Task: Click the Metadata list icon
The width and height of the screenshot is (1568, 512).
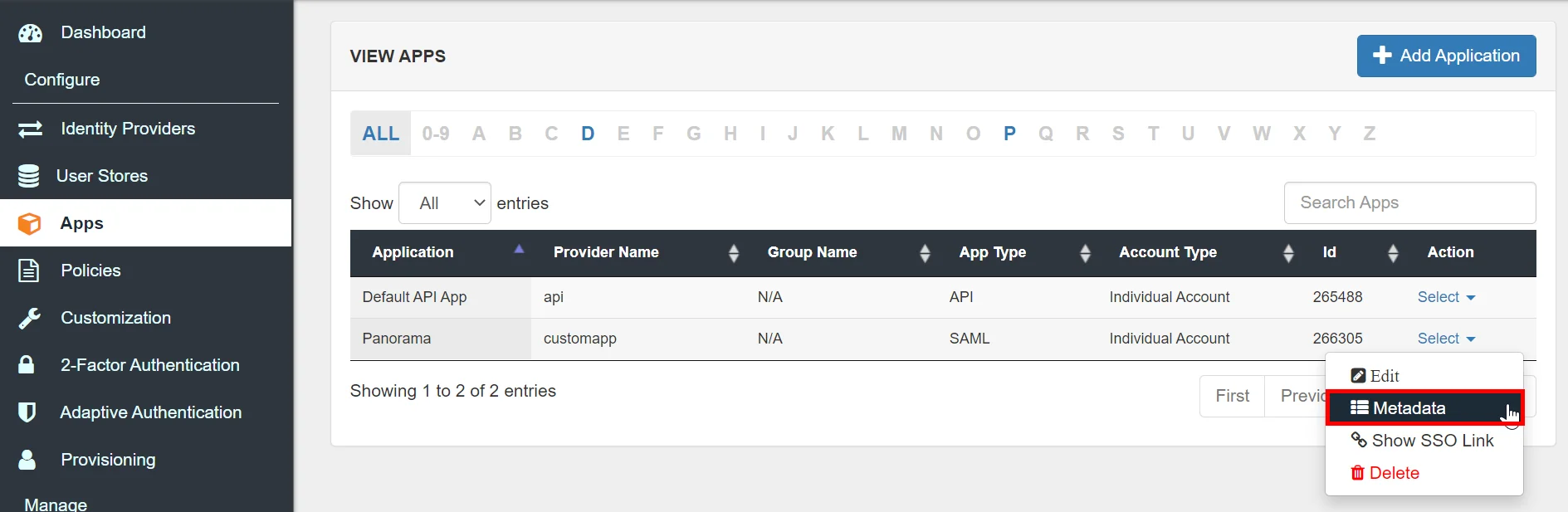Action: coord(1359,407)
